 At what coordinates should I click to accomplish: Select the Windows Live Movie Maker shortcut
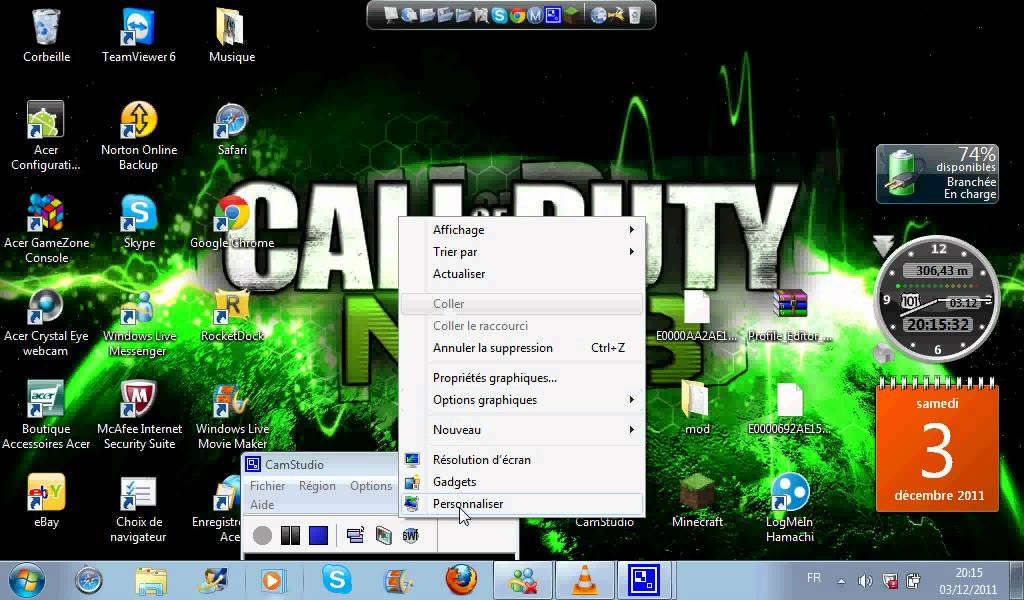pos(232,415)
